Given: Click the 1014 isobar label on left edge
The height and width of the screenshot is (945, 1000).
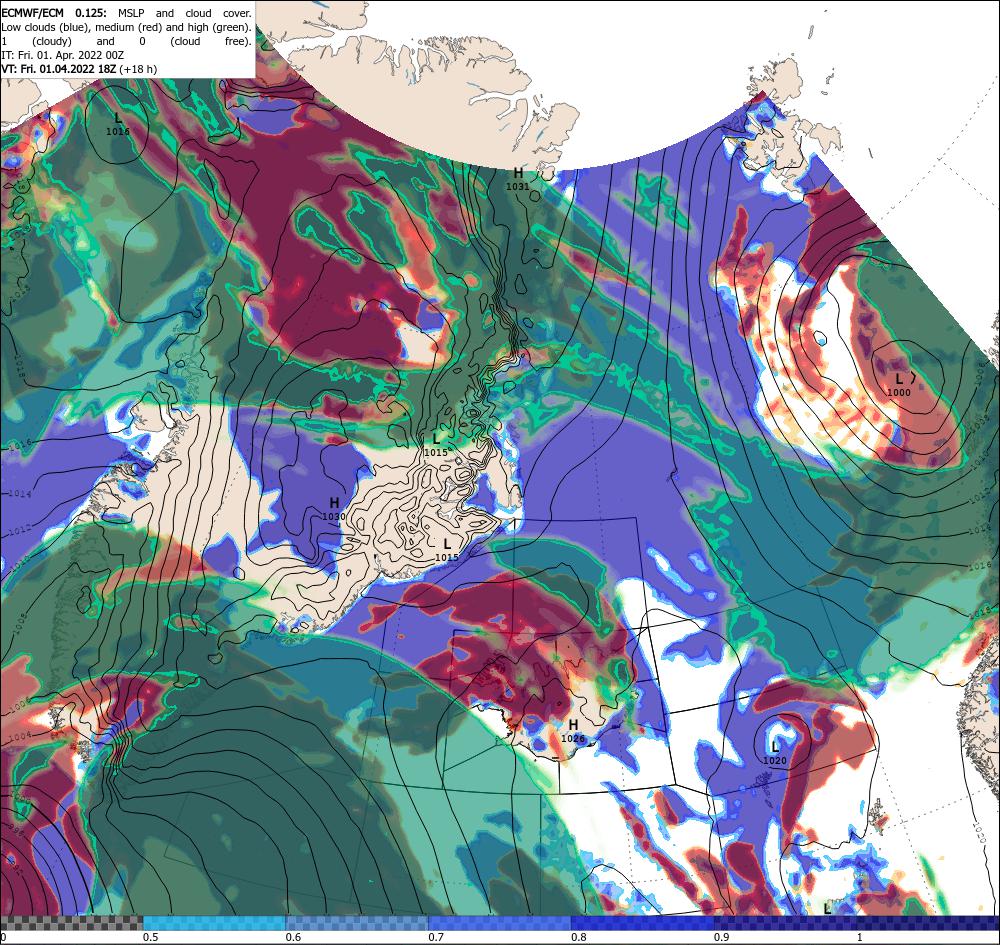Looking at the screenshot, I should tap(19, 494).
